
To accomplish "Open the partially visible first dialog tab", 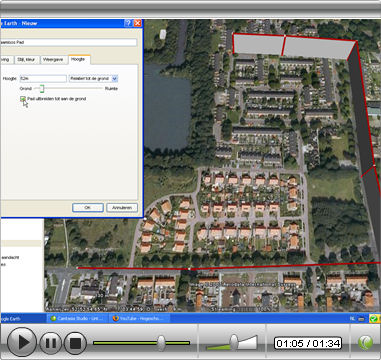I will click(x=7, y=60).
